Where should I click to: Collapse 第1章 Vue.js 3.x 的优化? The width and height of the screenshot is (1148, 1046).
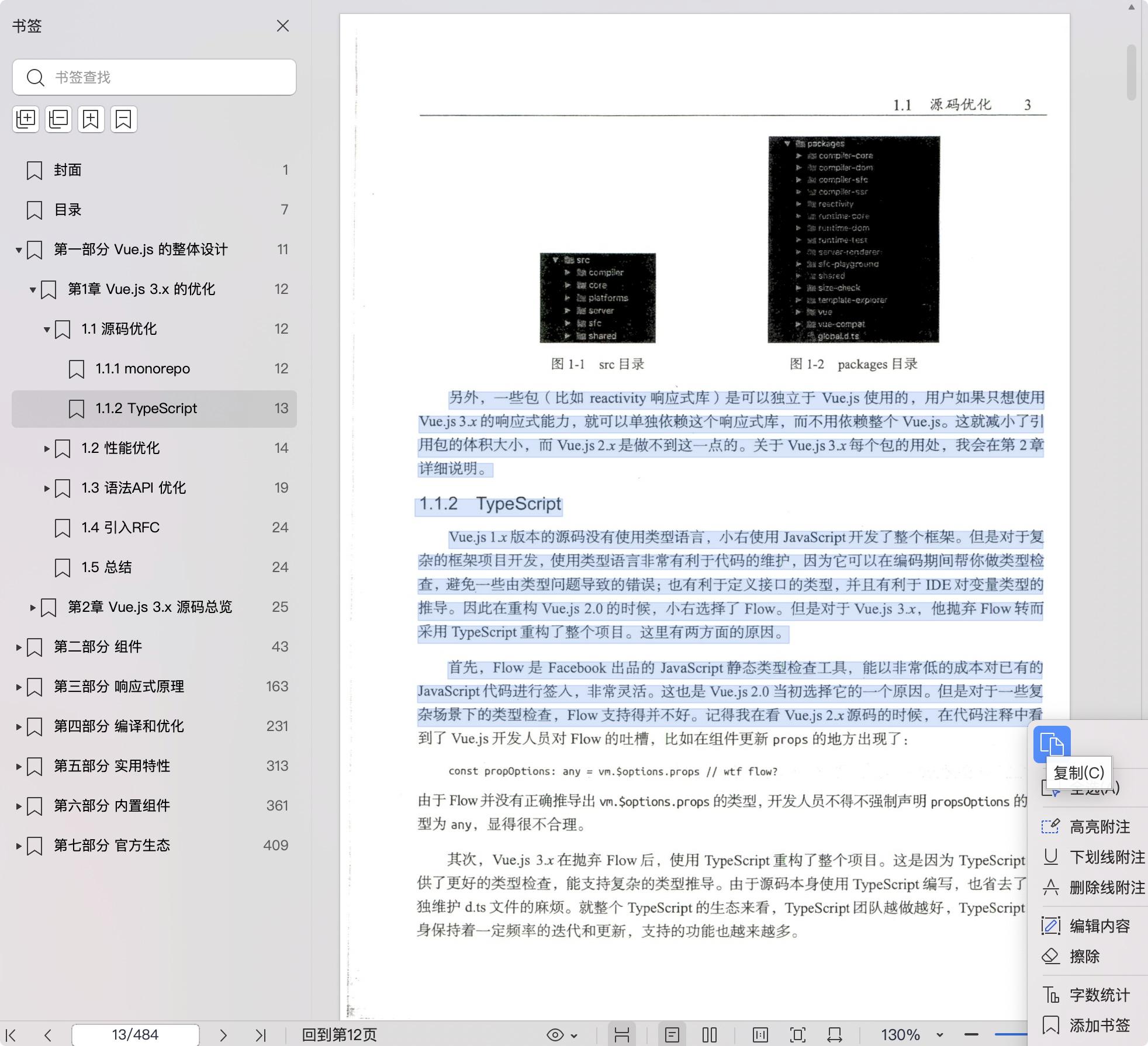pos(33,290)
